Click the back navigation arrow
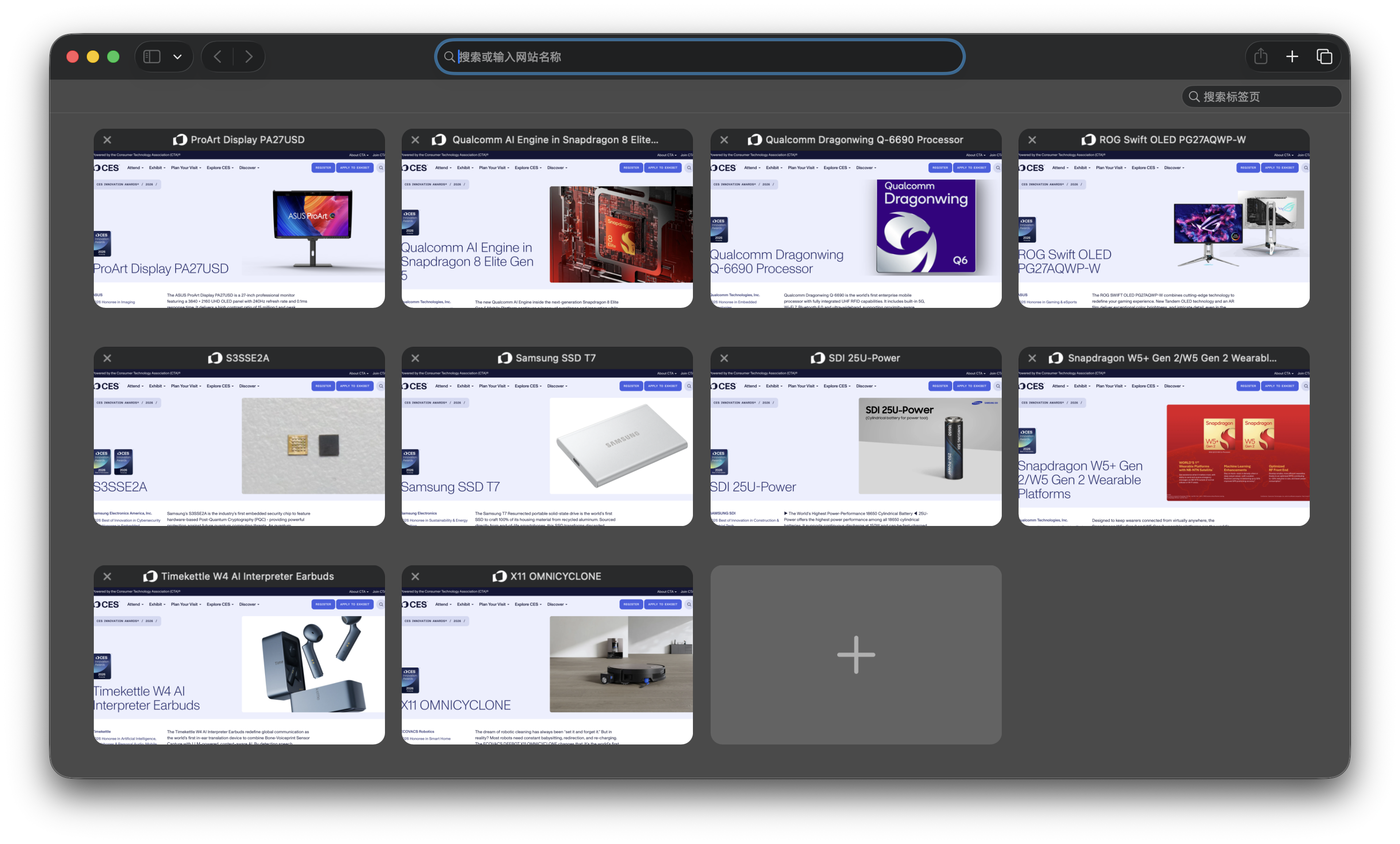 click(218, 57)
